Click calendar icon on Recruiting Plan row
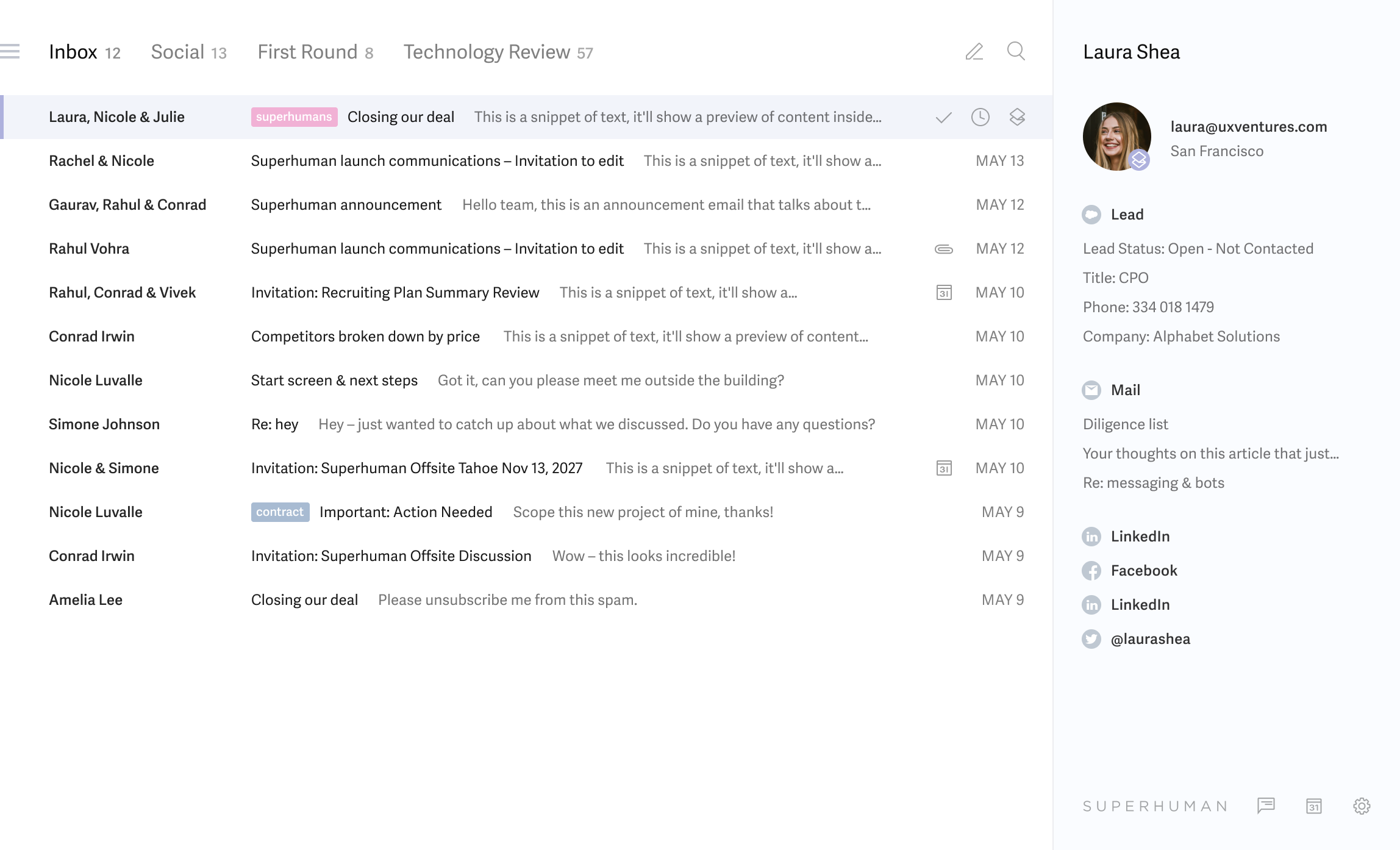1400x850 pixels. (944, 293)
